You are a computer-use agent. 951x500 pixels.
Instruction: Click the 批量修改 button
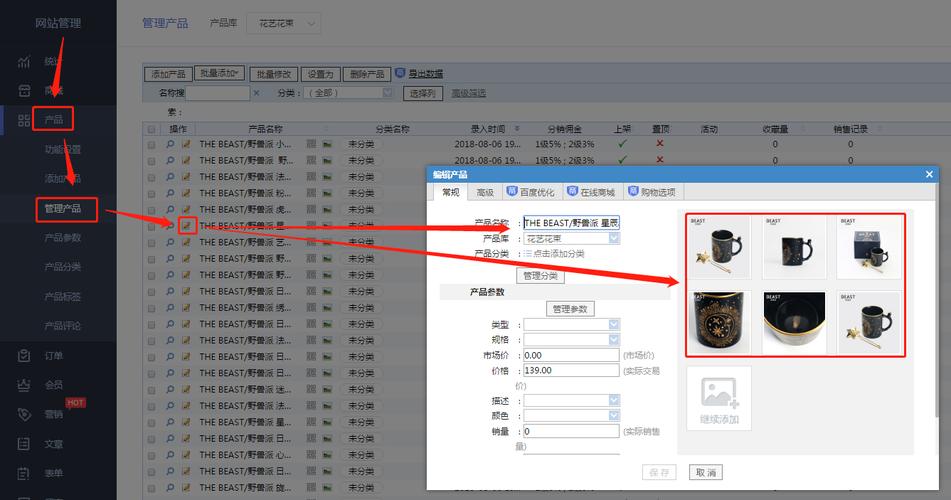point(274,74)
